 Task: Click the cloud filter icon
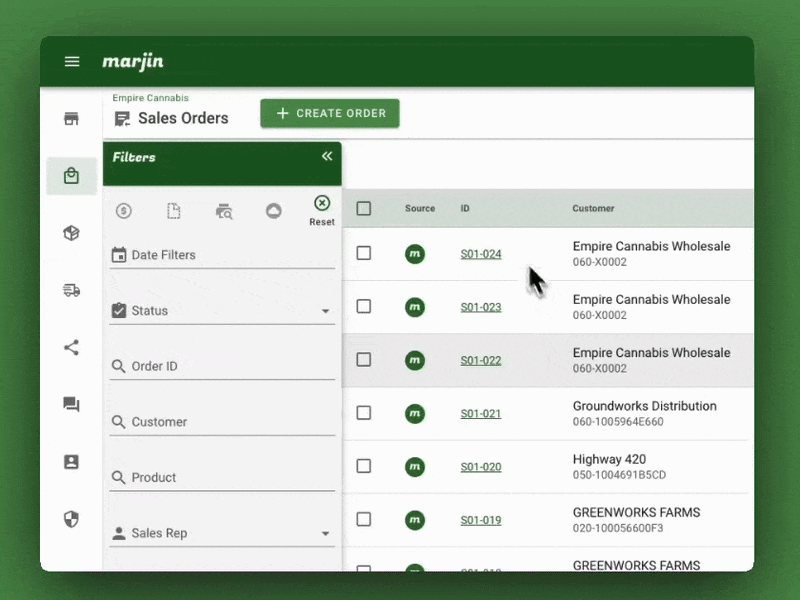tap(274, 211)
